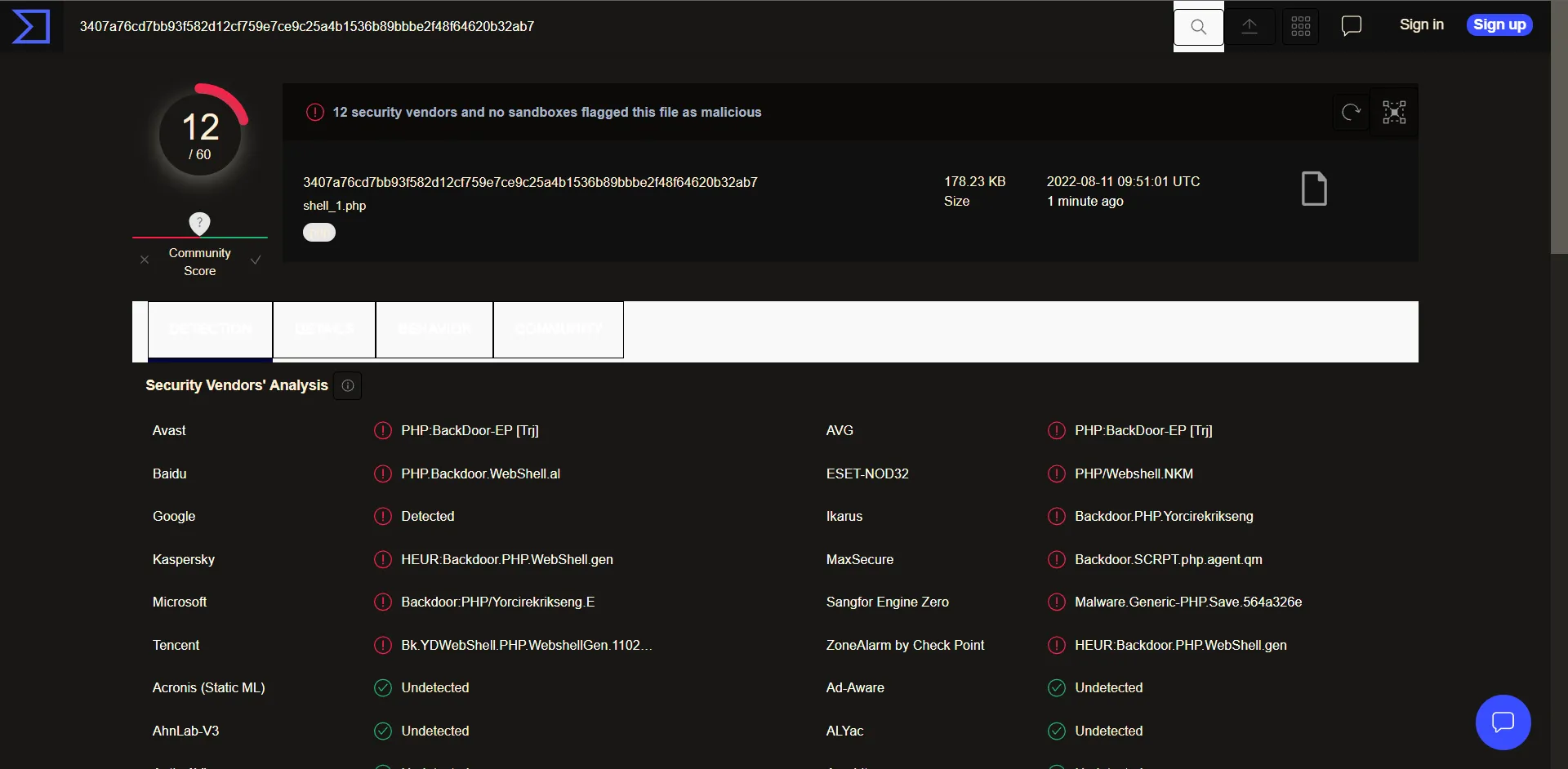Click Avast malicious alert icon

(x=383, y=430)
